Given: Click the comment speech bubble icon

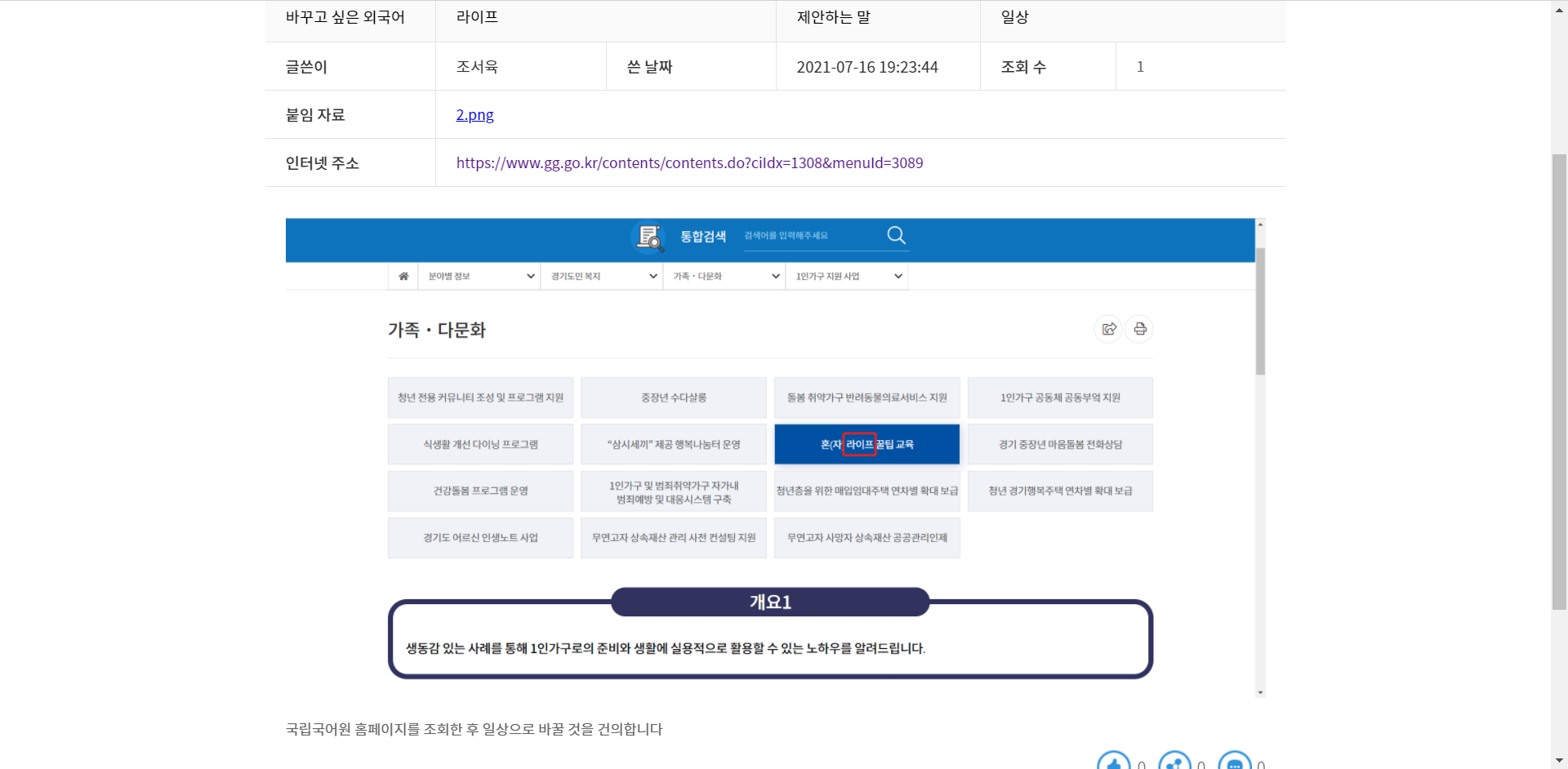Looking at the screenshot, I should (1234, 762).
